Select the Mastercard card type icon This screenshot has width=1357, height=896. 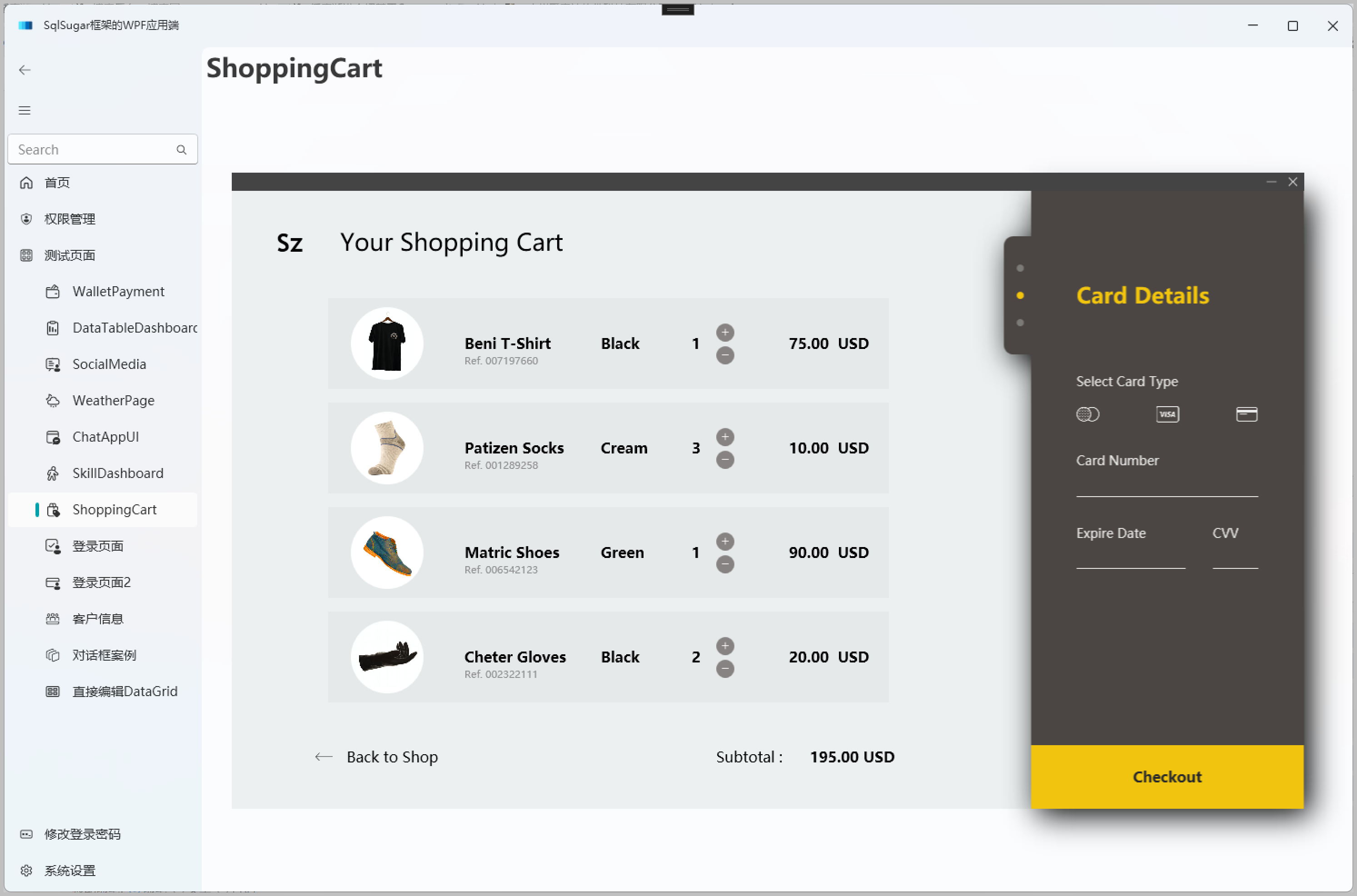coord(1088,414)
